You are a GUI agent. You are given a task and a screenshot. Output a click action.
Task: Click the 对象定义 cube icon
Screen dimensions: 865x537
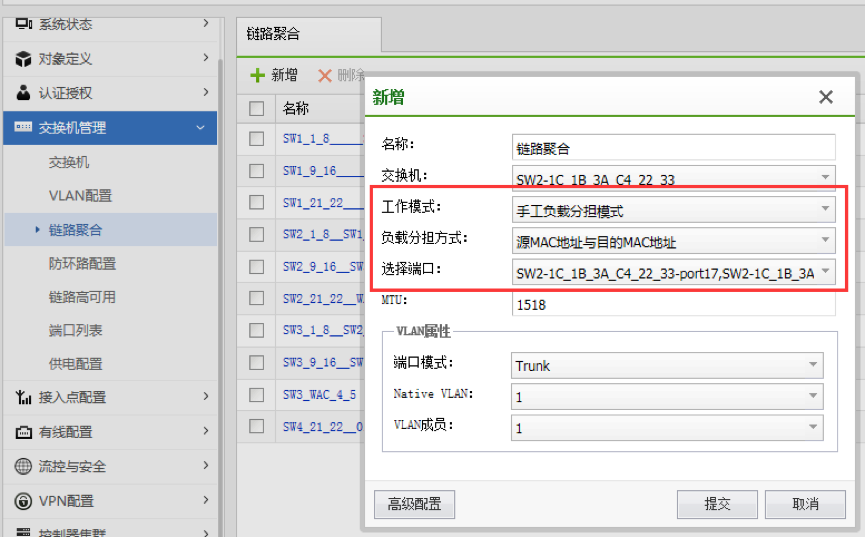(x=23, y=59)
